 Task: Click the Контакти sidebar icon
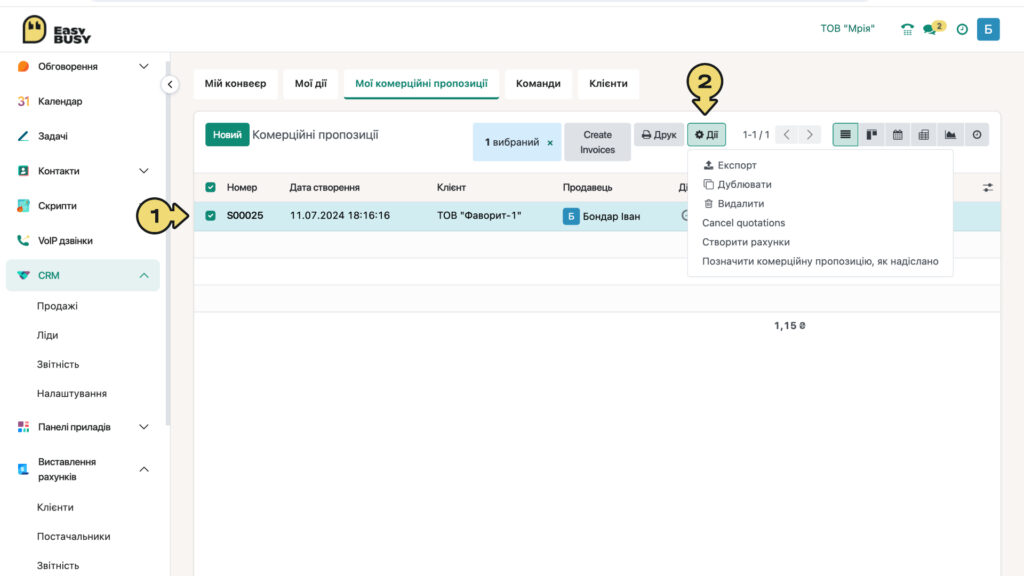(x=23, y=170)
